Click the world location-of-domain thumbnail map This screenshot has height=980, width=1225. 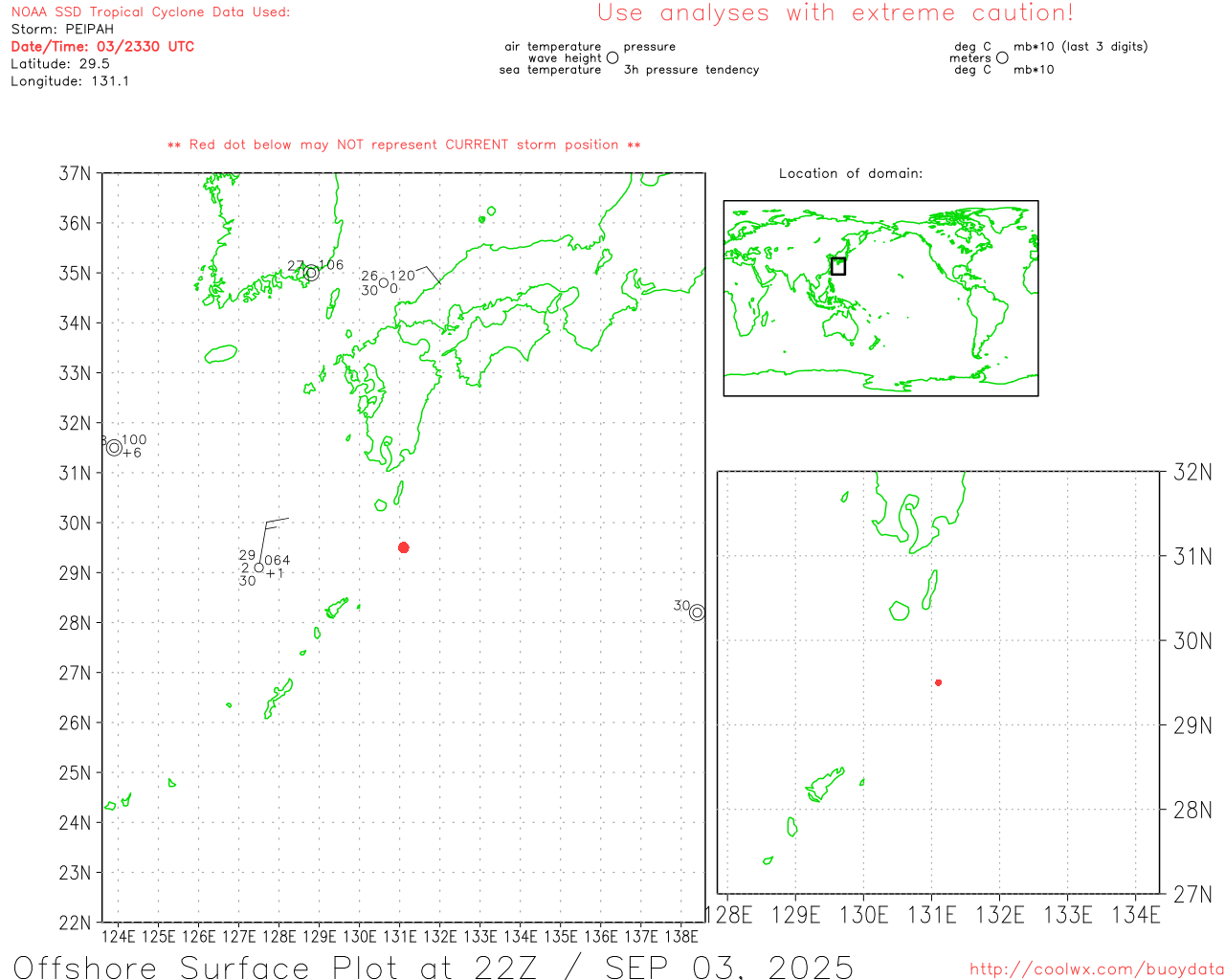(880, 299)
